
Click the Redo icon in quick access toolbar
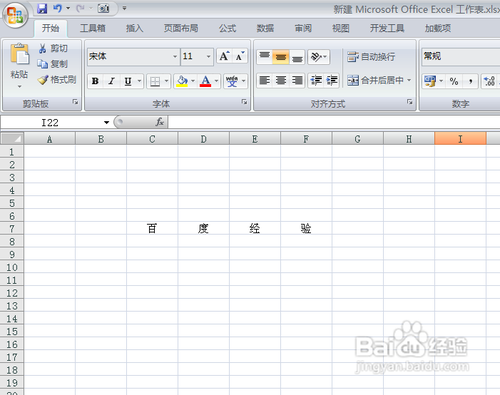click(x=80, y=8)
